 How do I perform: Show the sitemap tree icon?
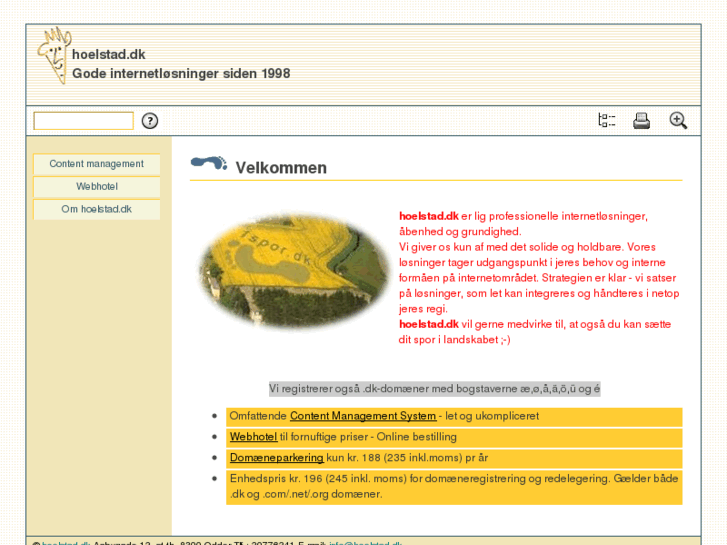(x=606, y=121)
